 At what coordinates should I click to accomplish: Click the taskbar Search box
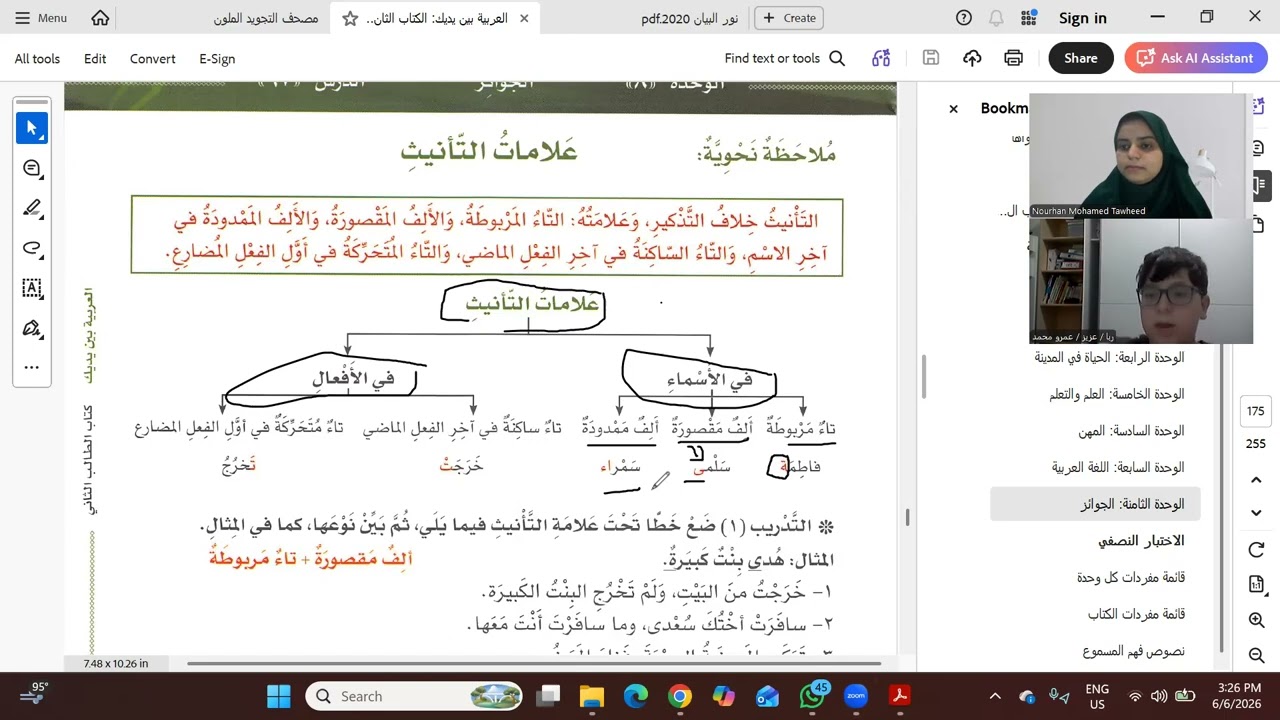click(415, 696)
